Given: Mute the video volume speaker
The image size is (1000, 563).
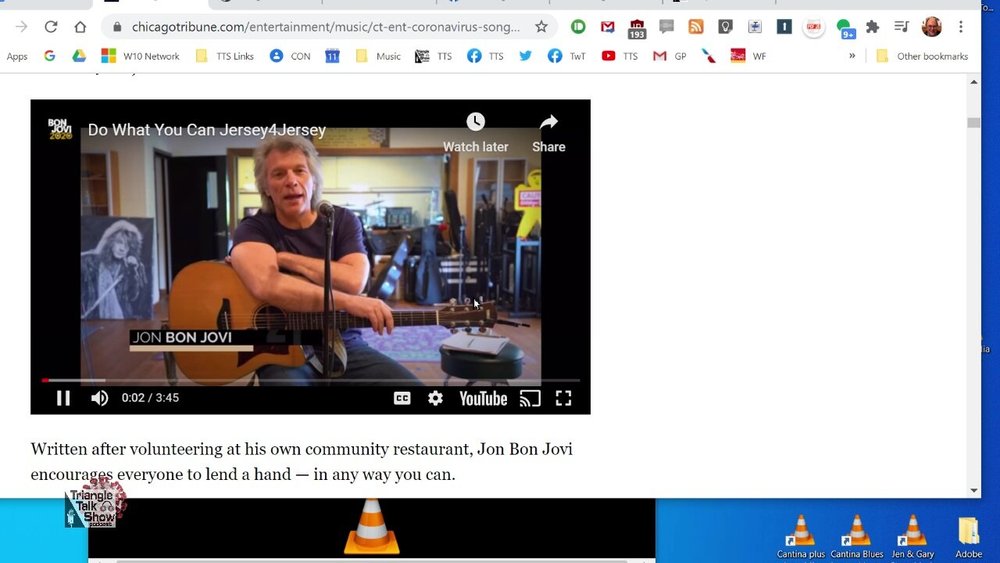Looking at the screenshot, I should (99, 398).
